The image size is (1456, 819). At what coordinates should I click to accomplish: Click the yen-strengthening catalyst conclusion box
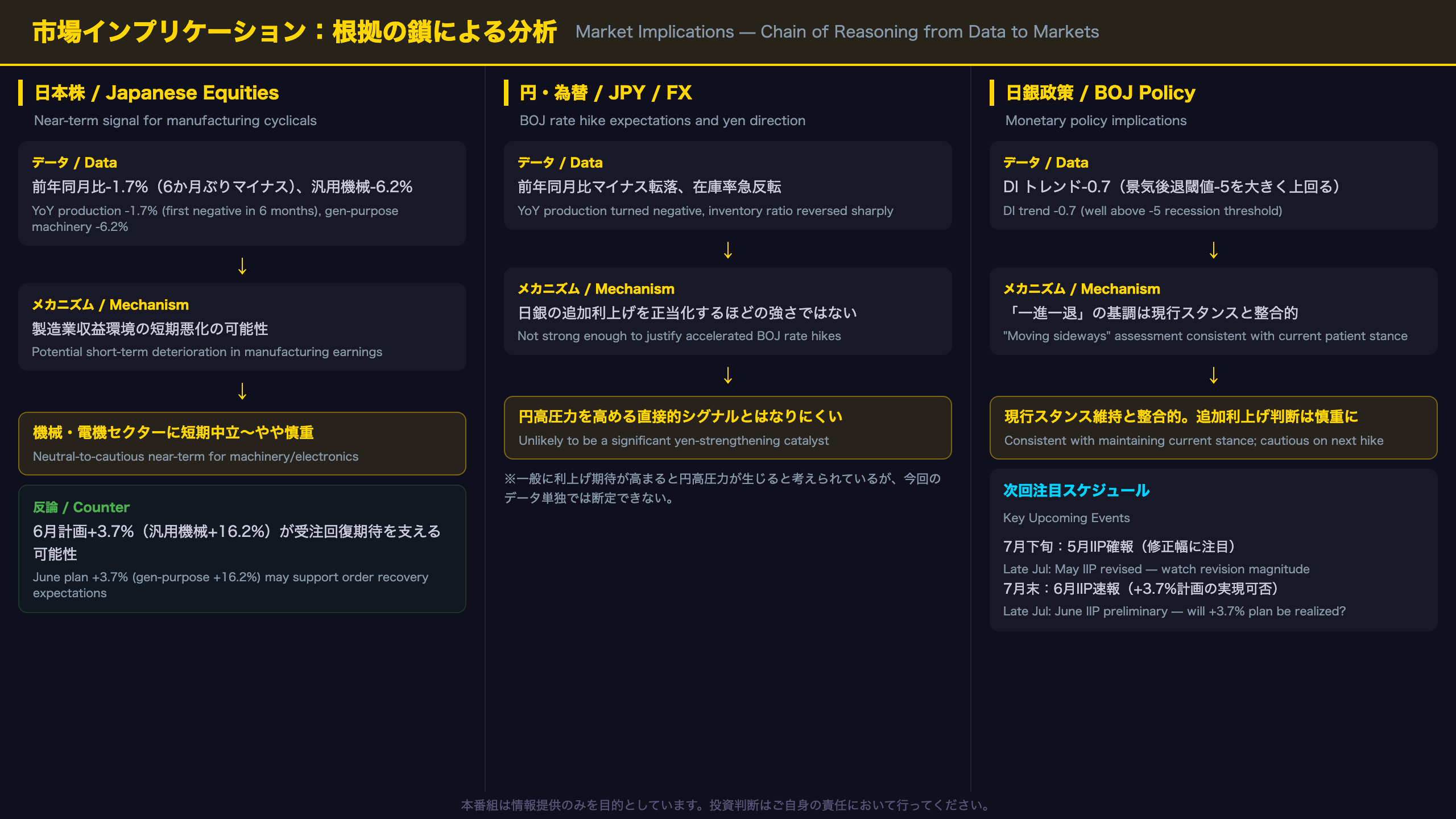point(728,428)
